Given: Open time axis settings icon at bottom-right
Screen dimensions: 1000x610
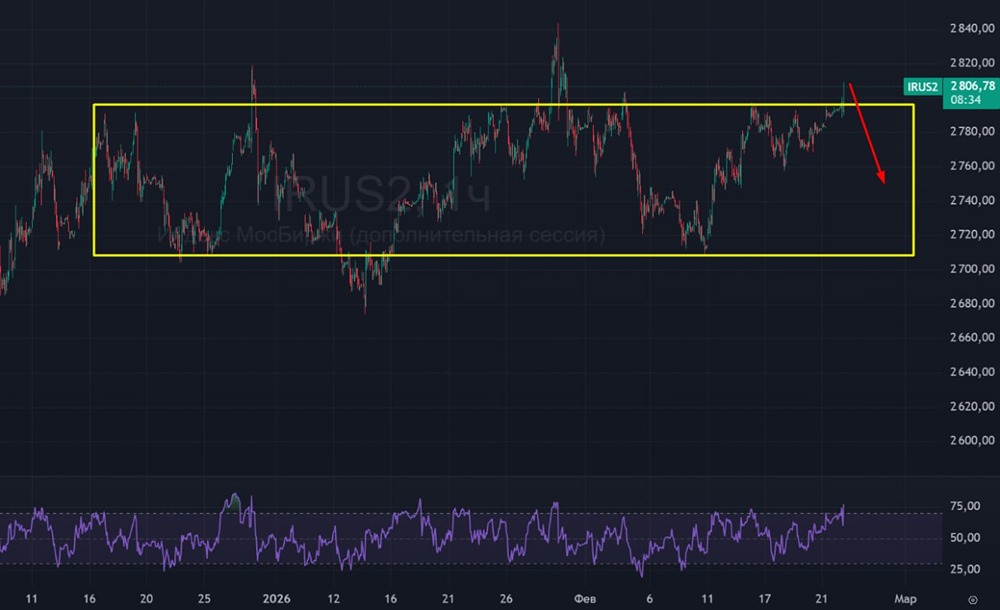Looking at the screenshot, I should [973, 600].
